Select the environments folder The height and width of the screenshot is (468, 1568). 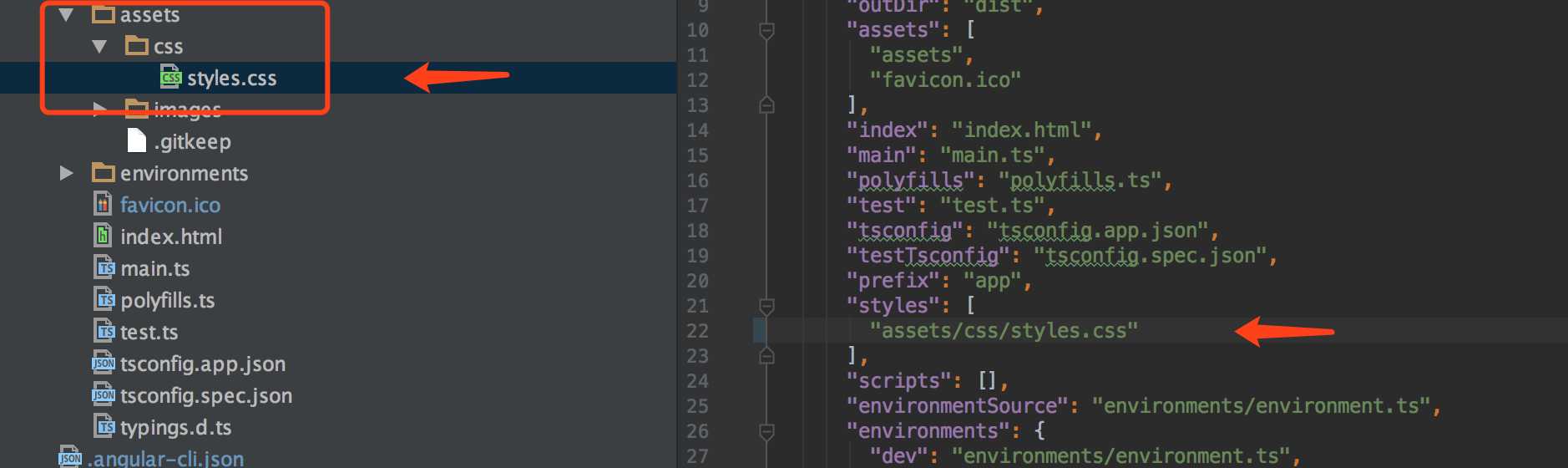click(184, 173)
